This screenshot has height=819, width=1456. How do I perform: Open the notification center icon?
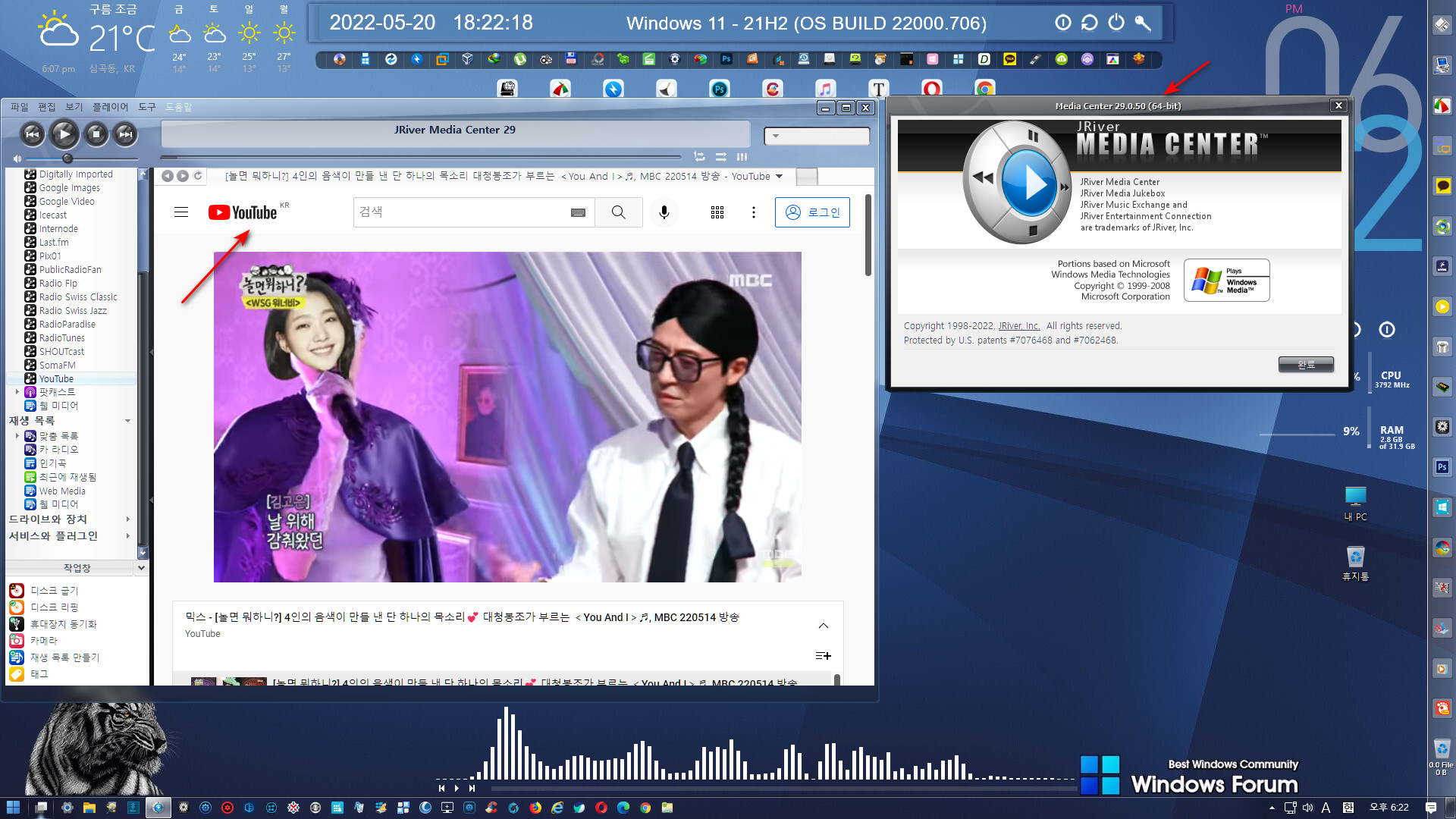click(x=1431, y=808)
